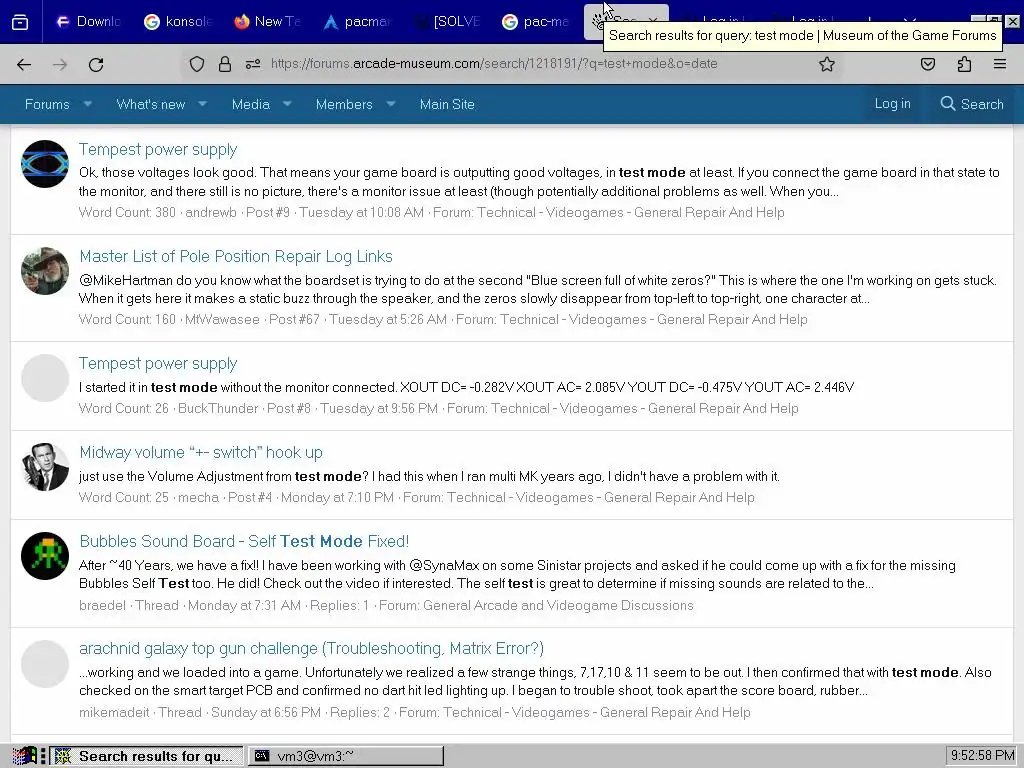Expand the Members dropdown arrow
Image resolution: width=1024 pixels, height=768 pixels.
(391, 104)
